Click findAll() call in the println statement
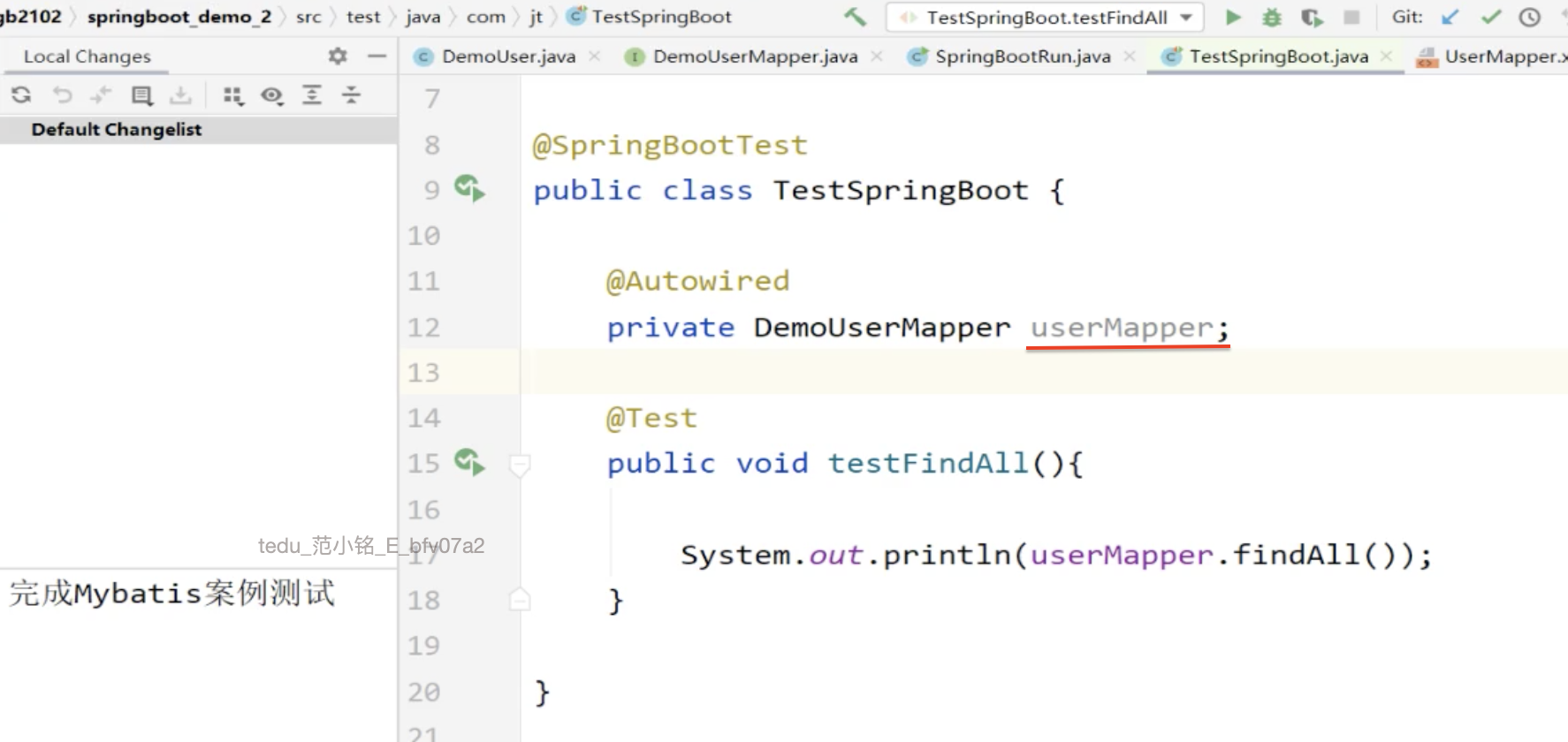 tap(1314, 555)
